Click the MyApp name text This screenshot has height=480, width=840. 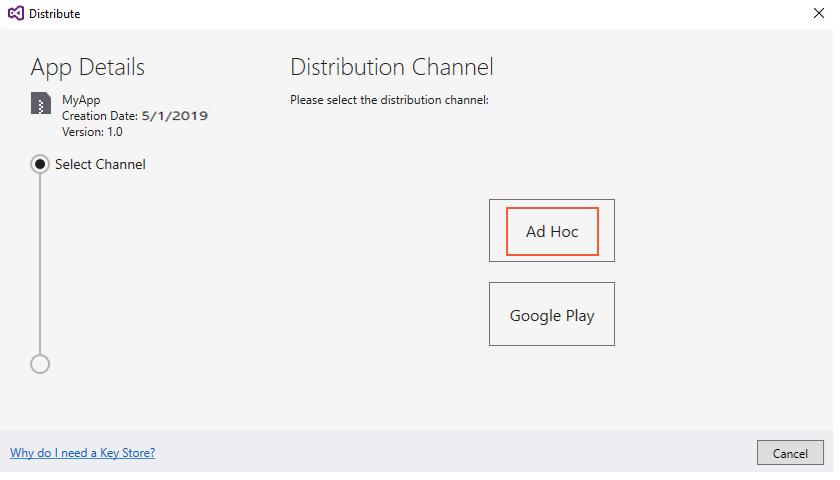click(x=81, y=100)
